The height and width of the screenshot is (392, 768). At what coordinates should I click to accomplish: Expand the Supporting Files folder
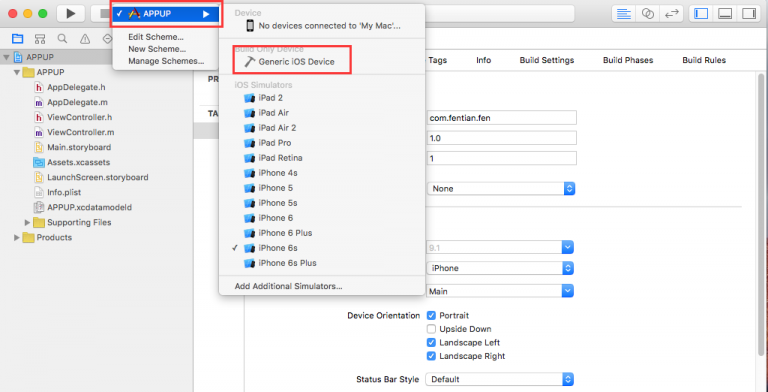[27, 222]
